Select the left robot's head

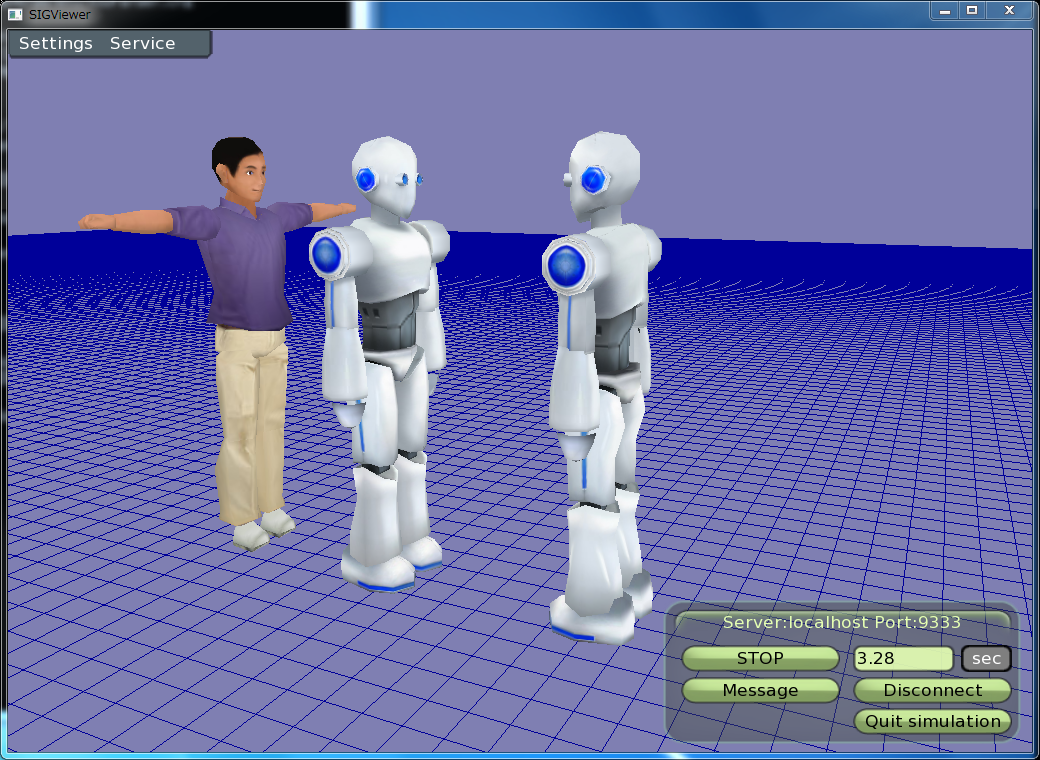(x=385, y=175)
